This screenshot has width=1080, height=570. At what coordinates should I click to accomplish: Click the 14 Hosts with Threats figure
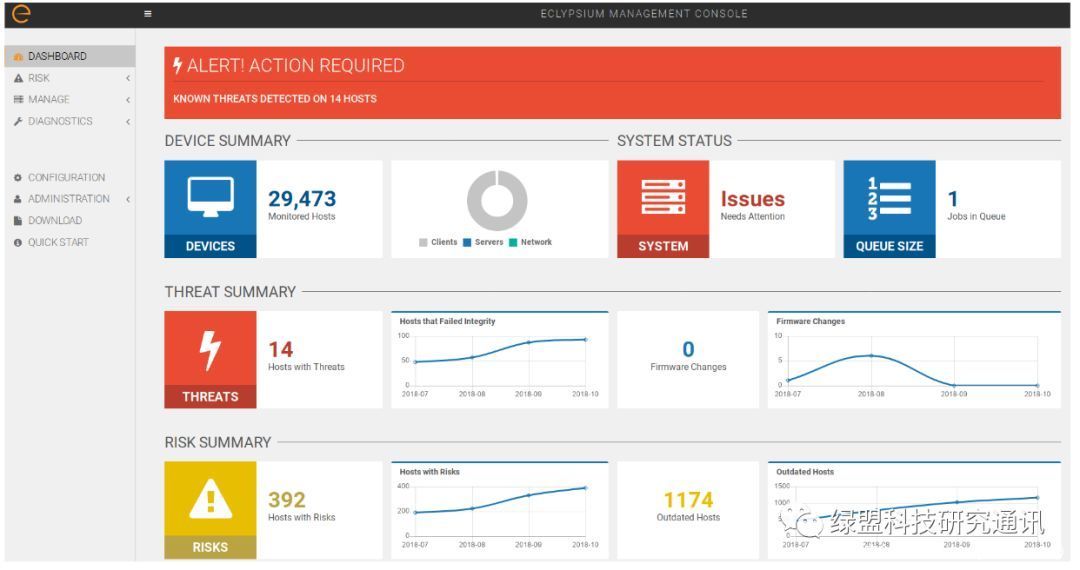click(x=281, y=350)
